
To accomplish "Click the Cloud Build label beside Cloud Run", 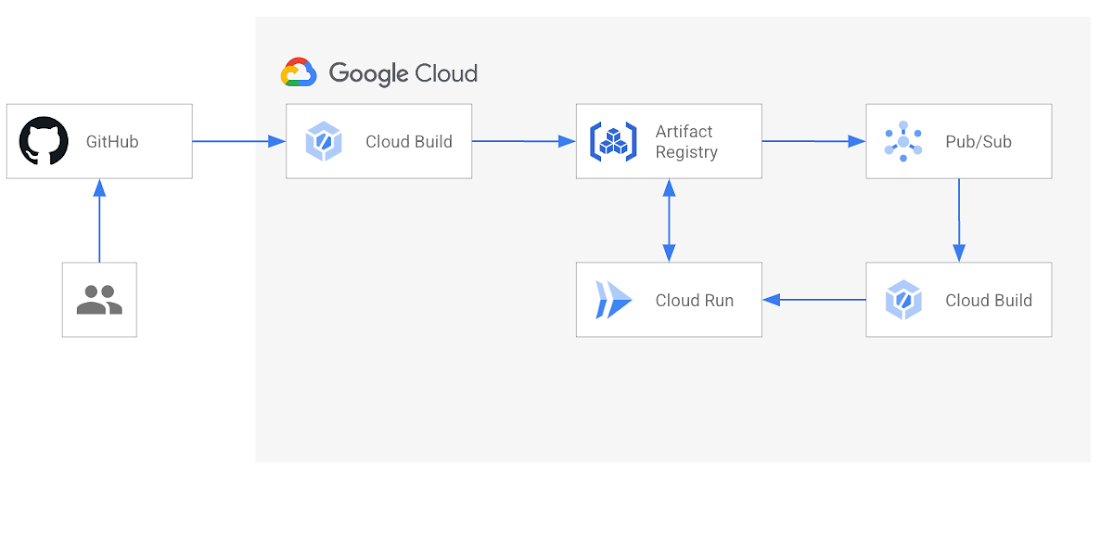I will coord(988,300).
